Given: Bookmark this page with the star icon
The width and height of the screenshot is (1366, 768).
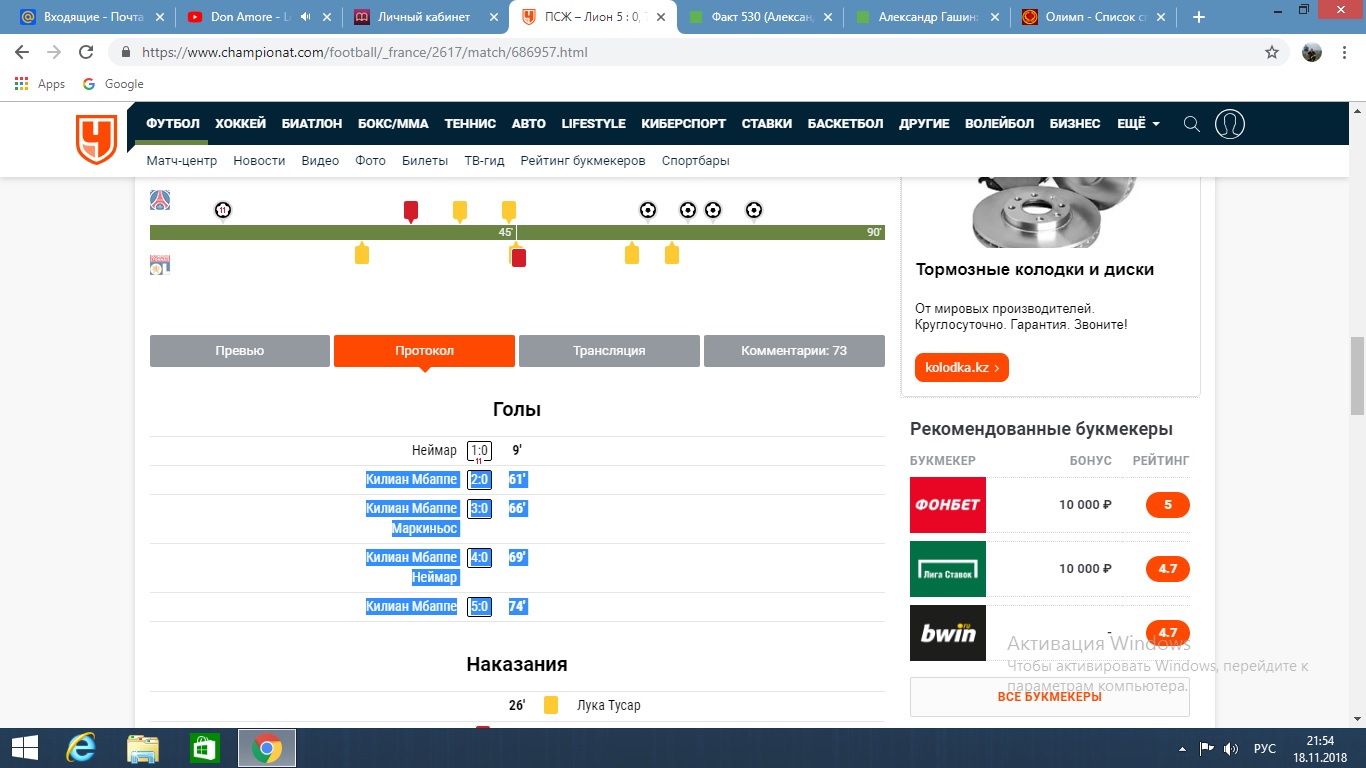Looking at the screenshot, I should click(x=1272, y=52).
